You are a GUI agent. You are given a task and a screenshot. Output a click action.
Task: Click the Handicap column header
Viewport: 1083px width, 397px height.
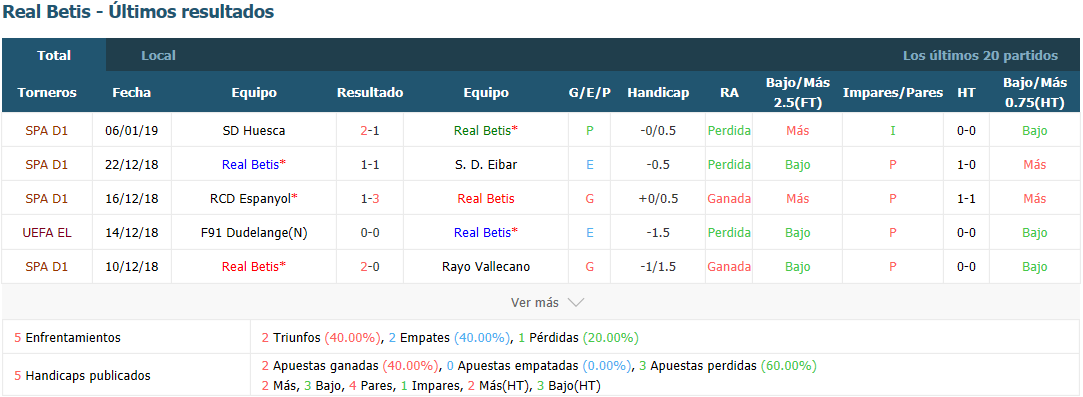(658, 93)
